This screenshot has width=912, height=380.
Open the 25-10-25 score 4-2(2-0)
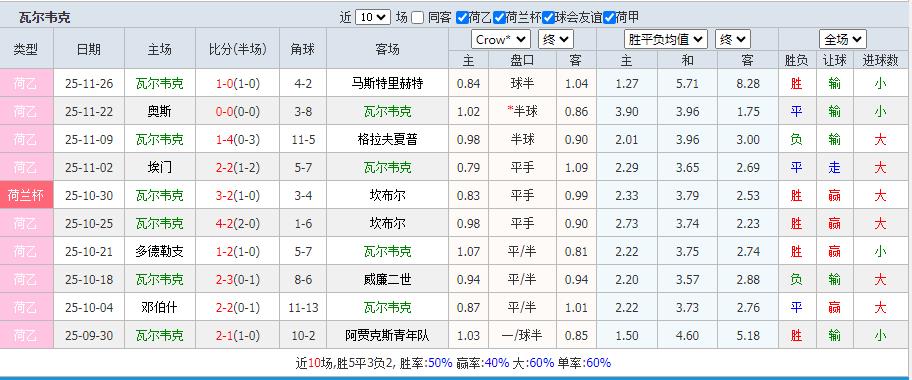(237, 223)
